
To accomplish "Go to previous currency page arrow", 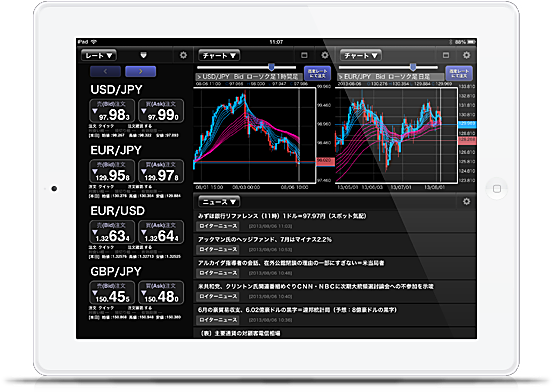I will click(105, 72).
